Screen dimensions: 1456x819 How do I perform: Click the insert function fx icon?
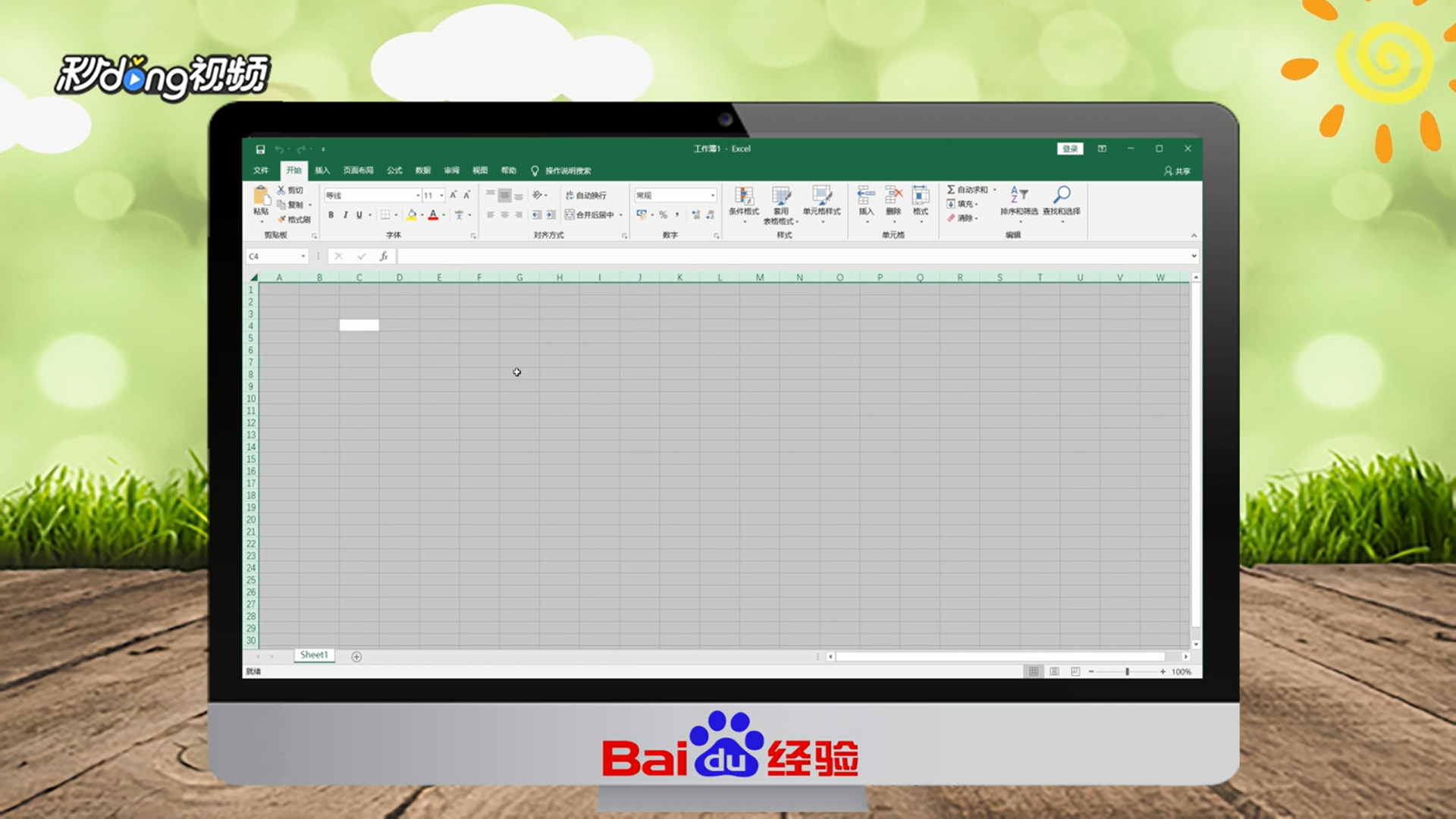click(x=384, y=256)
